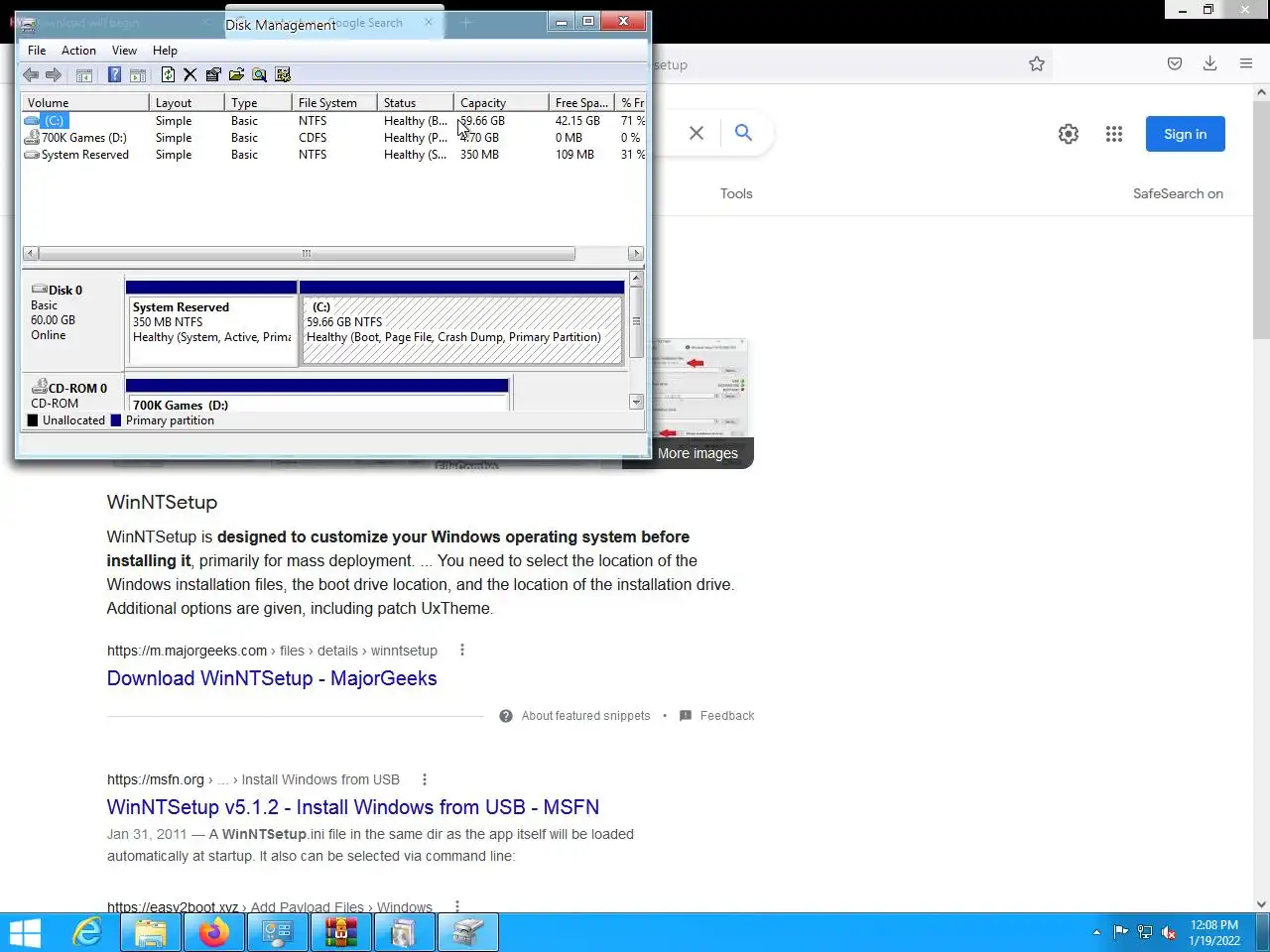Select the 700K Games (D:) partition block

[x=317, y=395]
